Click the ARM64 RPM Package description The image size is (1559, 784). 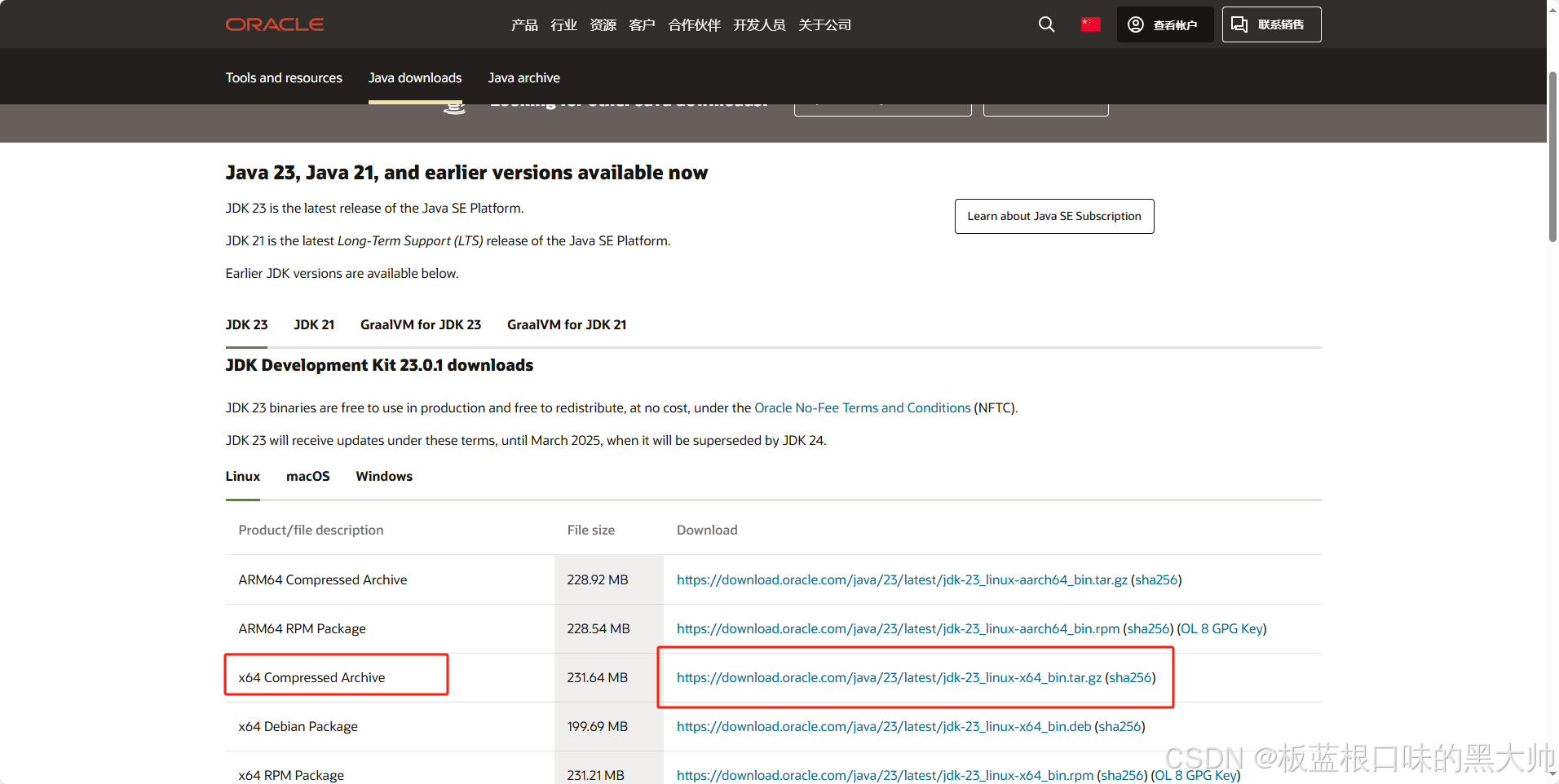(303, 628)
